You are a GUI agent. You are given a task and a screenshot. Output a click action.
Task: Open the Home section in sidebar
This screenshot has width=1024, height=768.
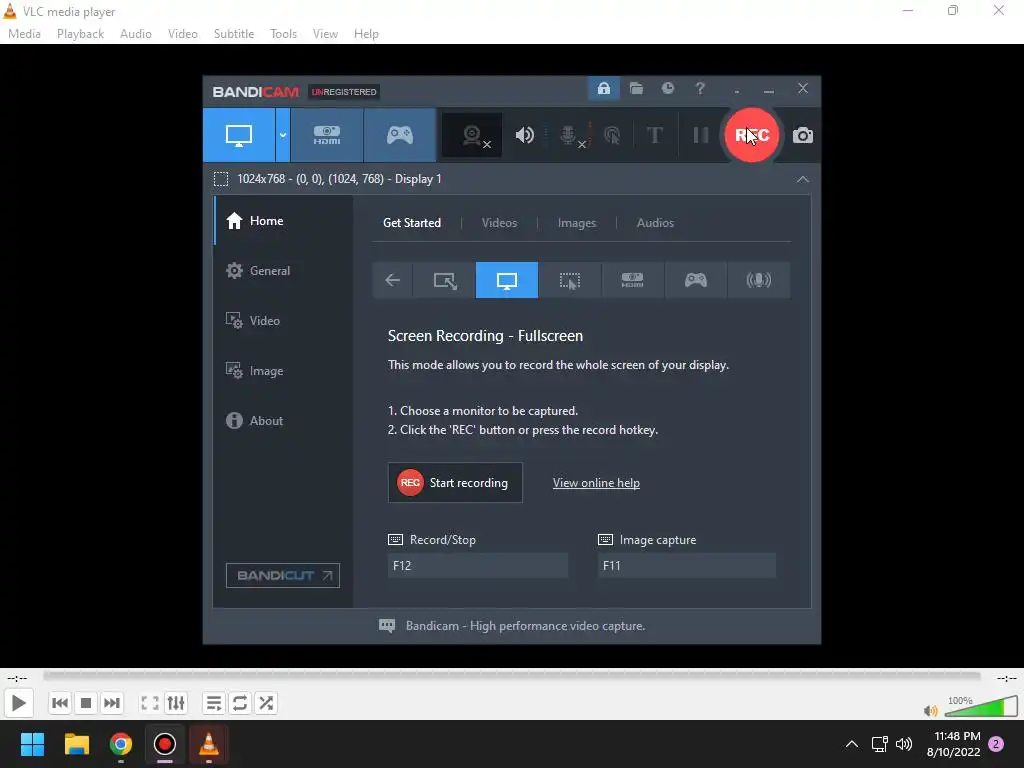point(283,221)
